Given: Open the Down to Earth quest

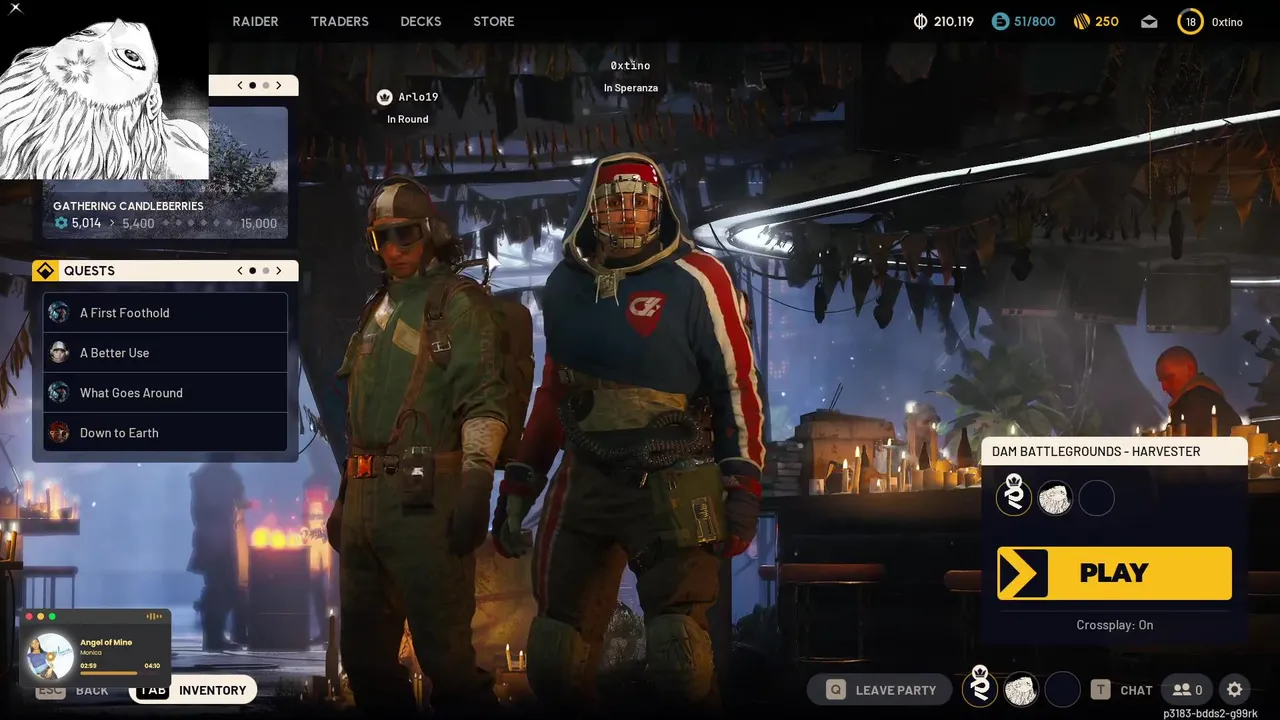Looking at the screenshot, I should [165, 433].
